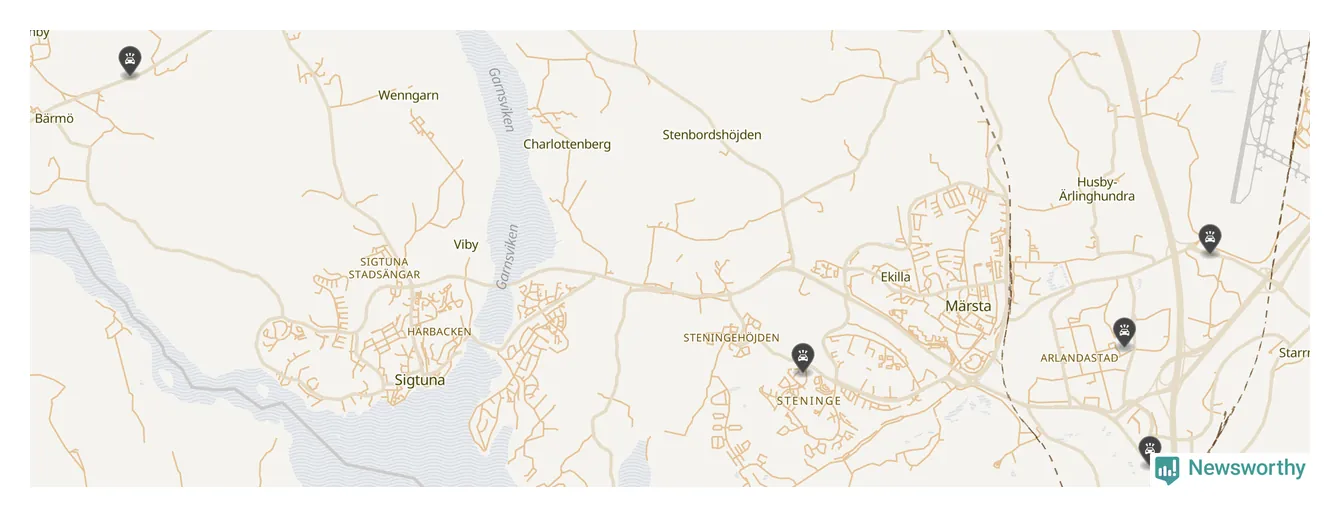The height and width of the screenshot is (517, 1340).
Task: Click the Charlottenberg map label
Action: (567, 144)
